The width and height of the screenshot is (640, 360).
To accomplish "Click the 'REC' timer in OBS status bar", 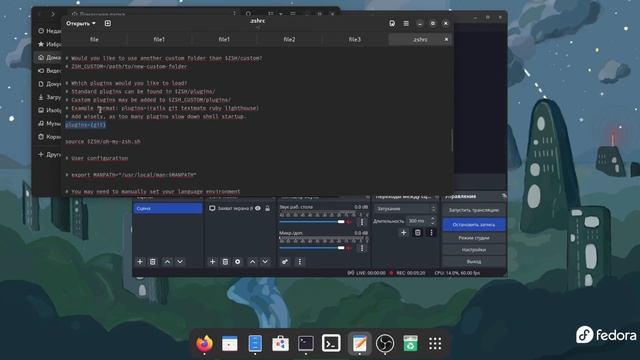I will [x=411, y=273].
